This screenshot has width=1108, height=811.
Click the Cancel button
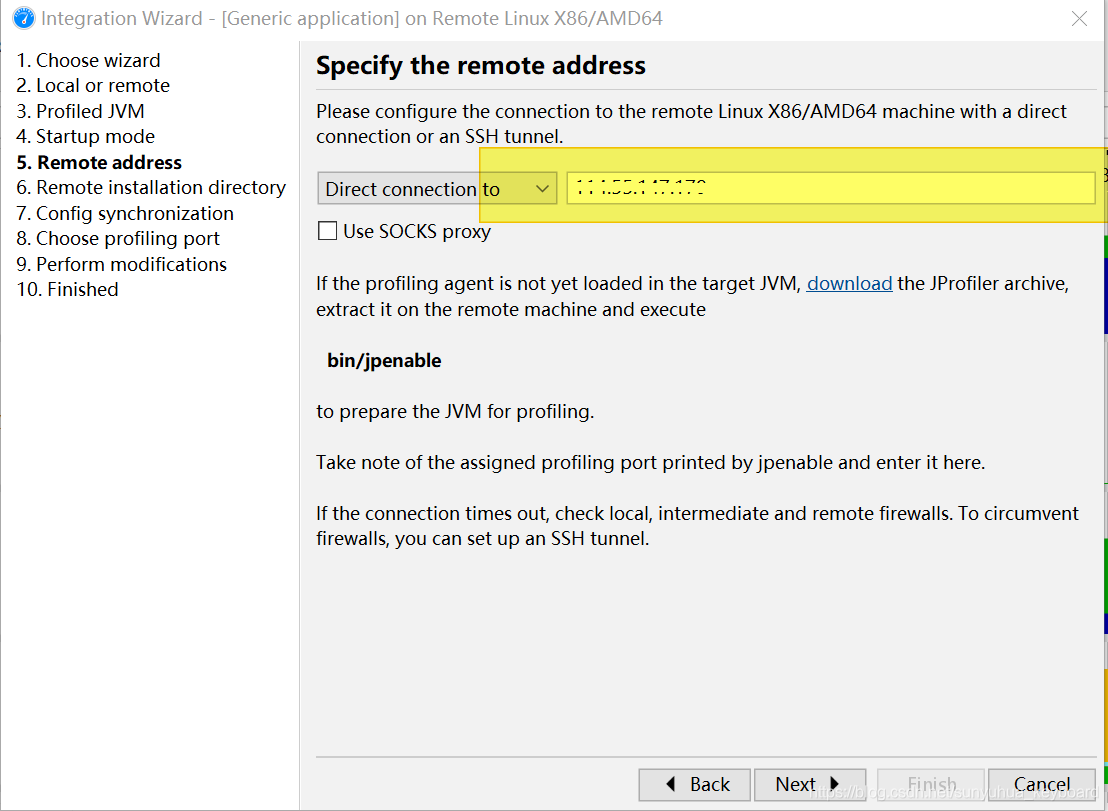pos(1042,784)
